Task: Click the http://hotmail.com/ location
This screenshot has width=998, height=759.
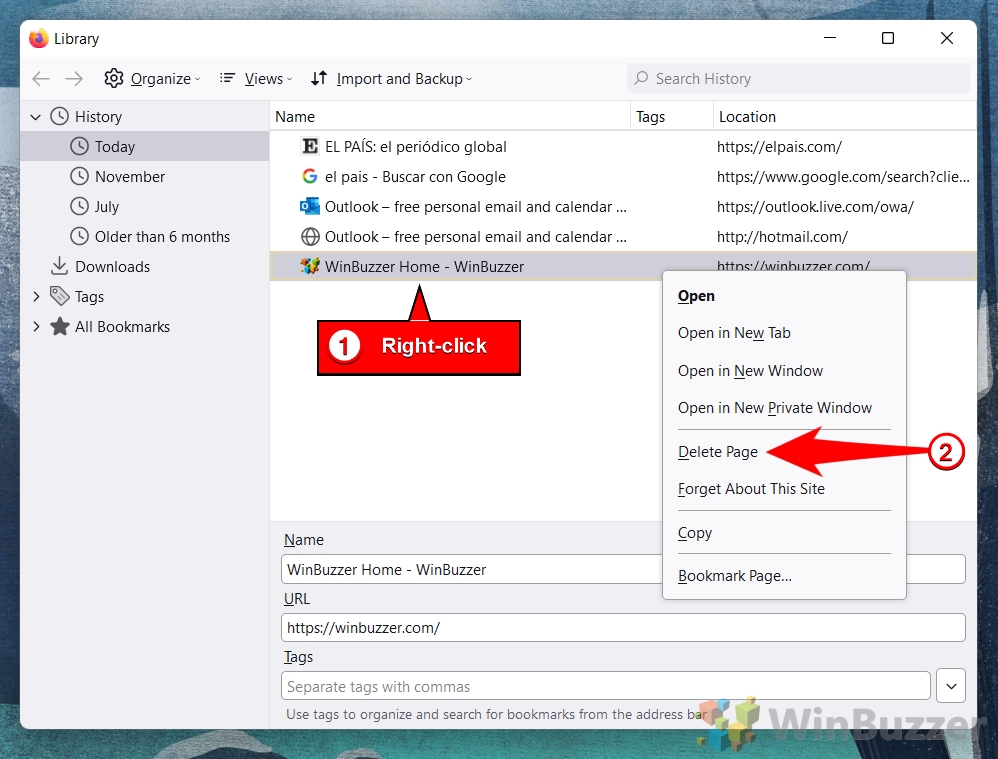Action: 782,237
